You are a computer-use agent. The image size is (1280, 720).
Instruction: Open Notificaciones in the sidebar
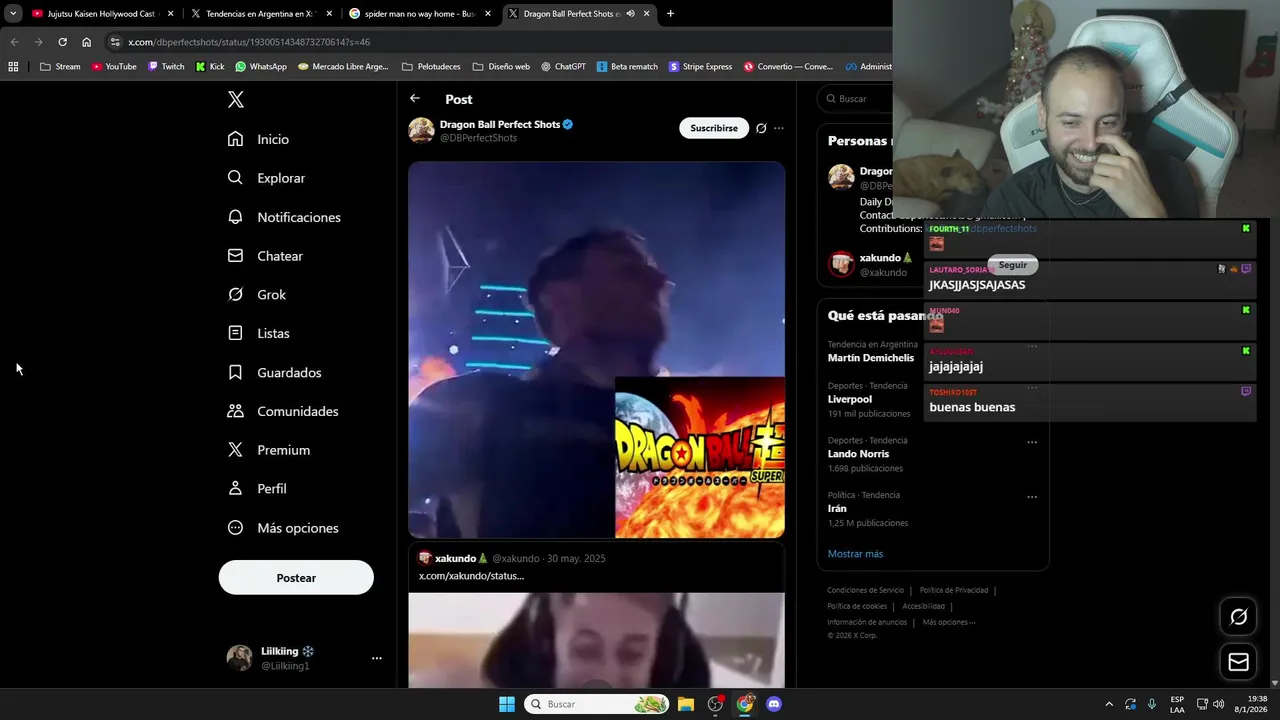(284, 217)
